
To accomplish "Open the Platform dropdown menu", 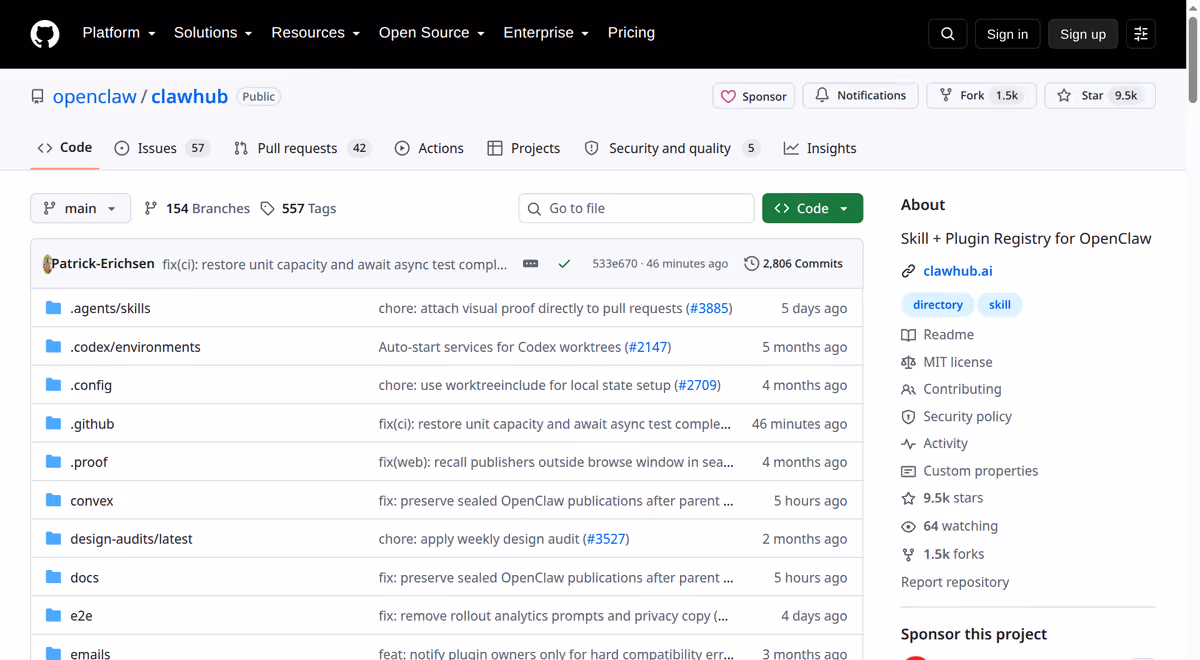I will click(119, 33).
